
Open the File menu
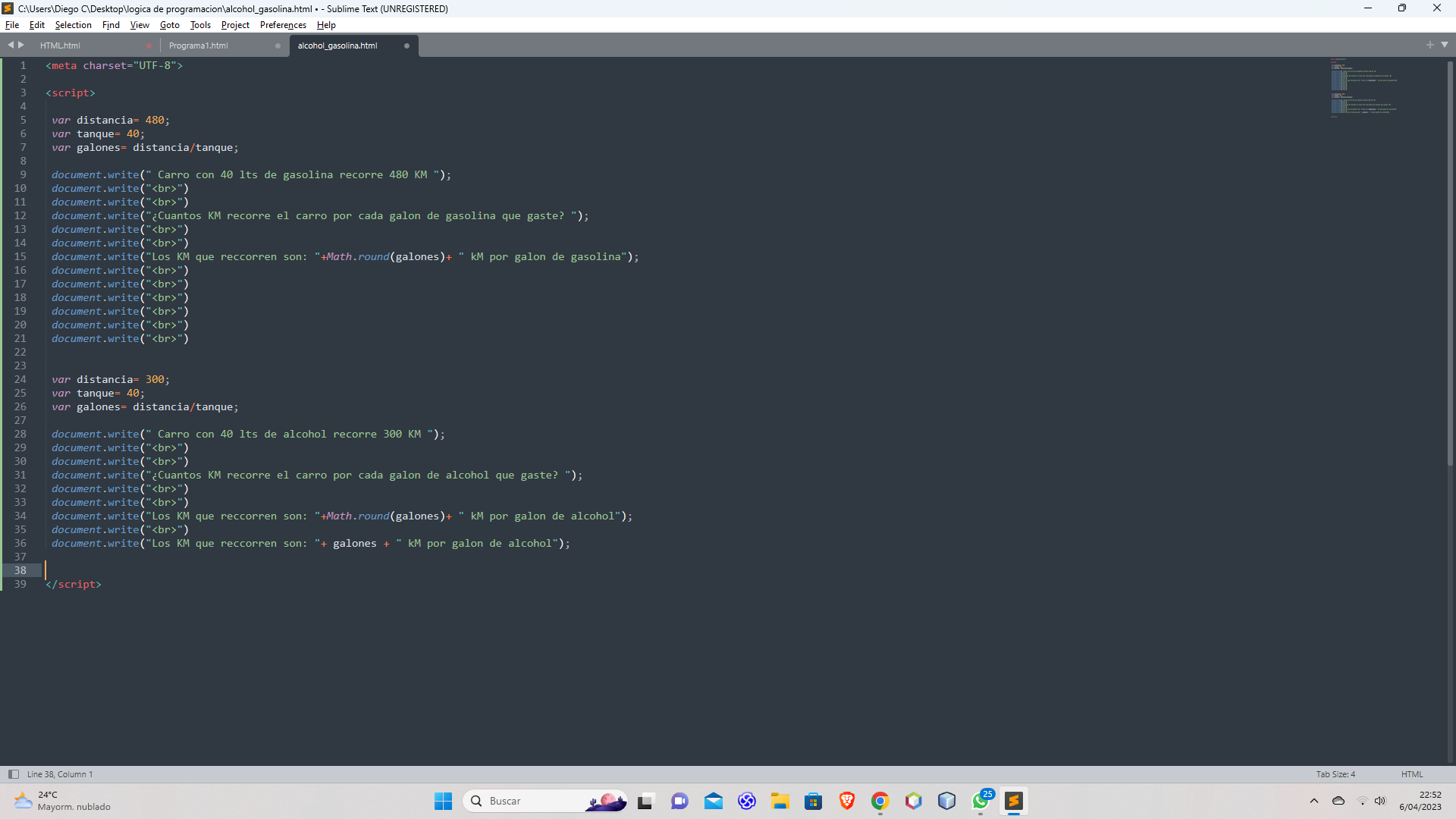tap(12, 25)
